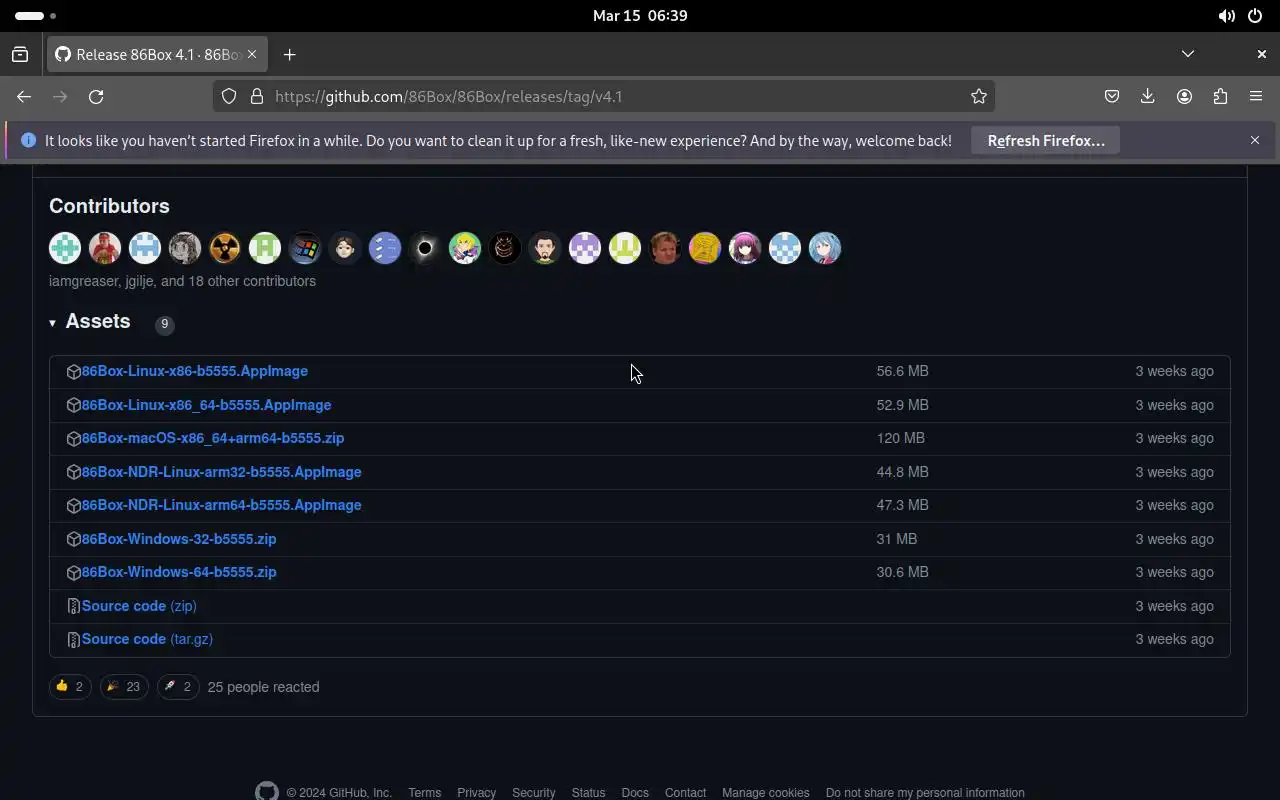Download 86Box-Windows-64-b5555.zip
Image resolution: width=1280 pixels, height=800 pixels.
coord(179,572)
